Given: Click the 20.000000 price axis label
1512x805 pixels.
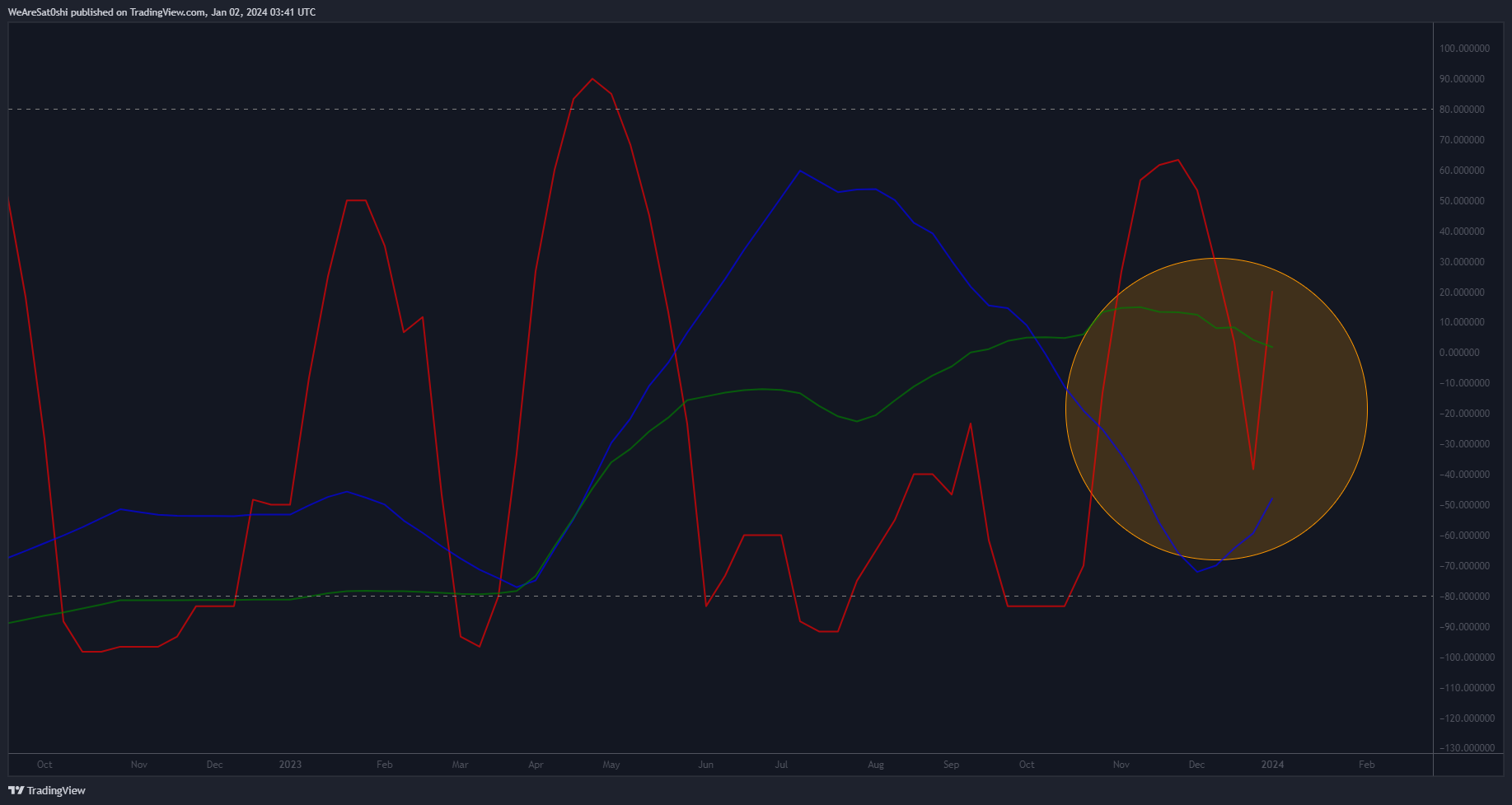Looking at the screenshot, I should tap(1462, 293).
